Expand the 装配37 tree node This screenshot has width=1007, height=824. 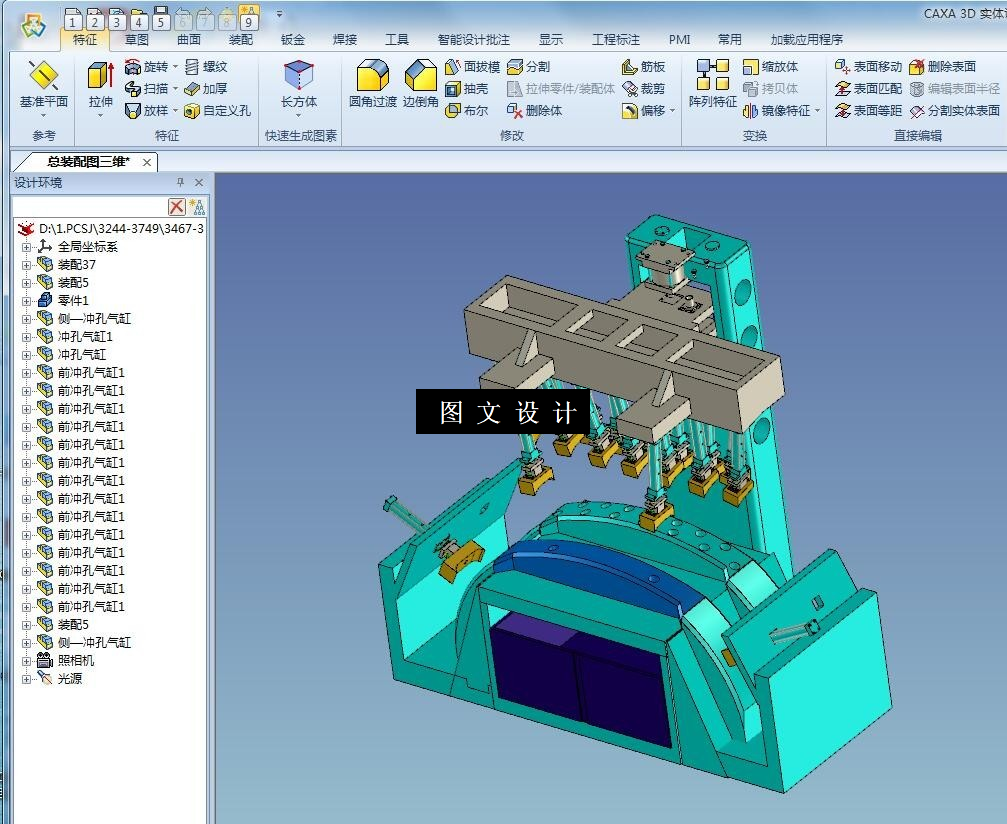[x=26, y=265]
